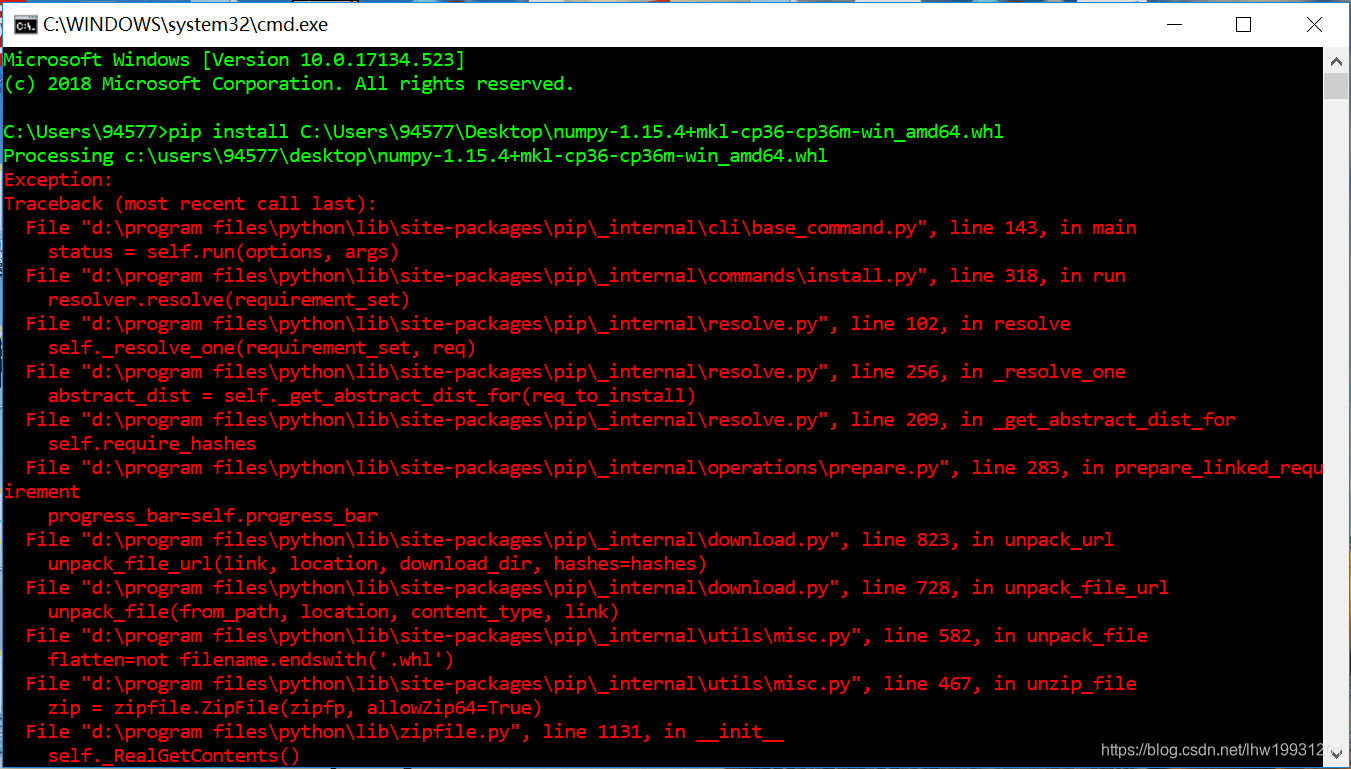Viewport: 1351px width, 769px height.
Task: Click the maximize button
Action: tap(1243, 24)
